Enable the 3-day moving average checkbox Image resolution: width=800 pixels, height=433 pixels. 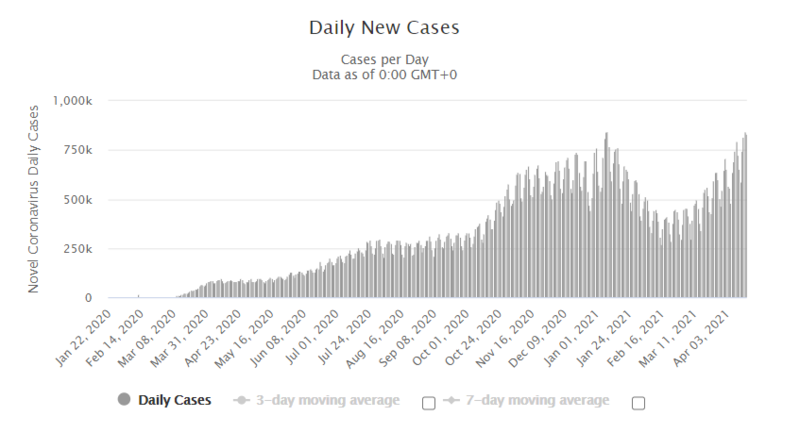429,403
